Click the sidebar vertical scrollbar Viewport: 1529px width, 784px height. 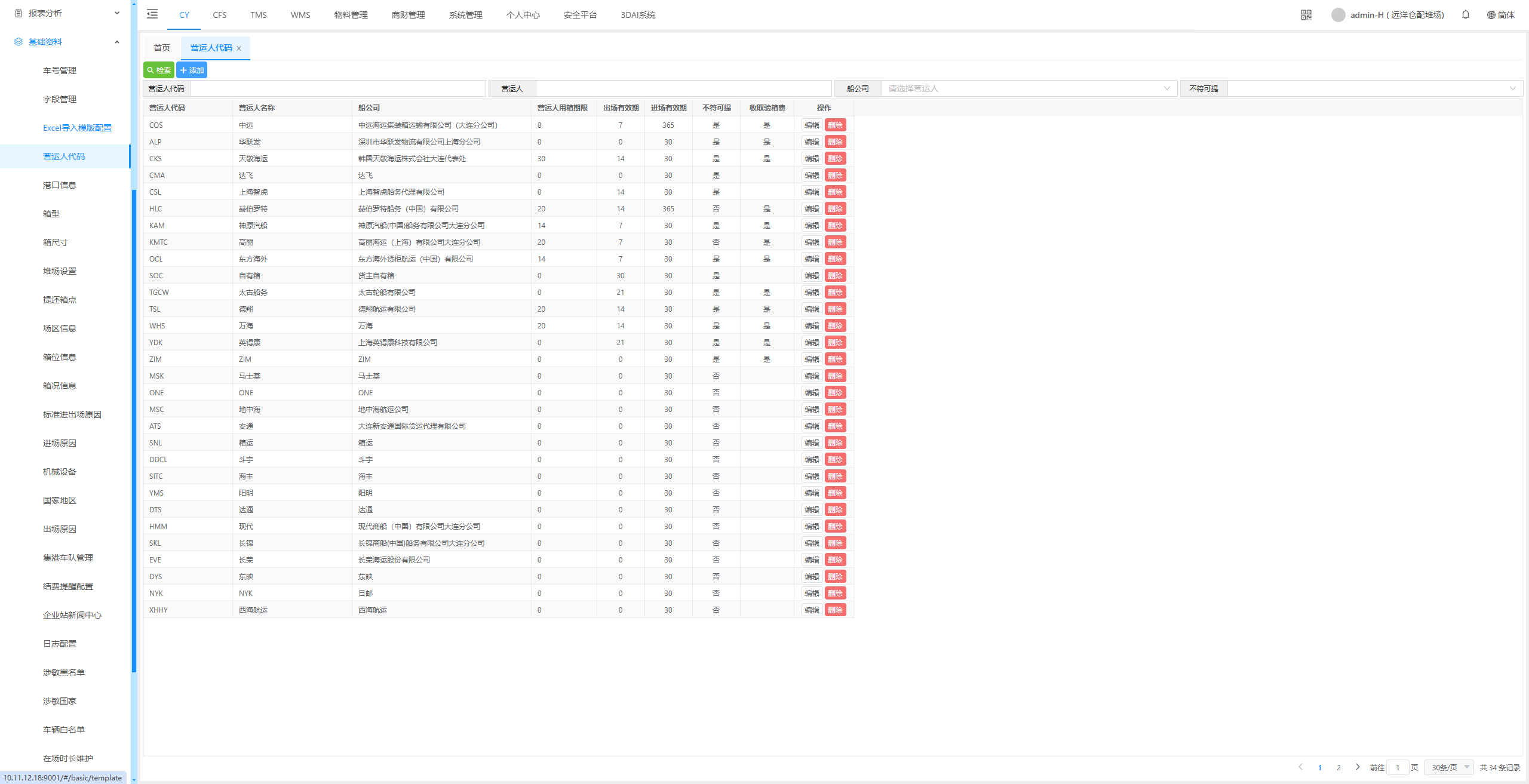pyautogui.click(x=134, y=430)
